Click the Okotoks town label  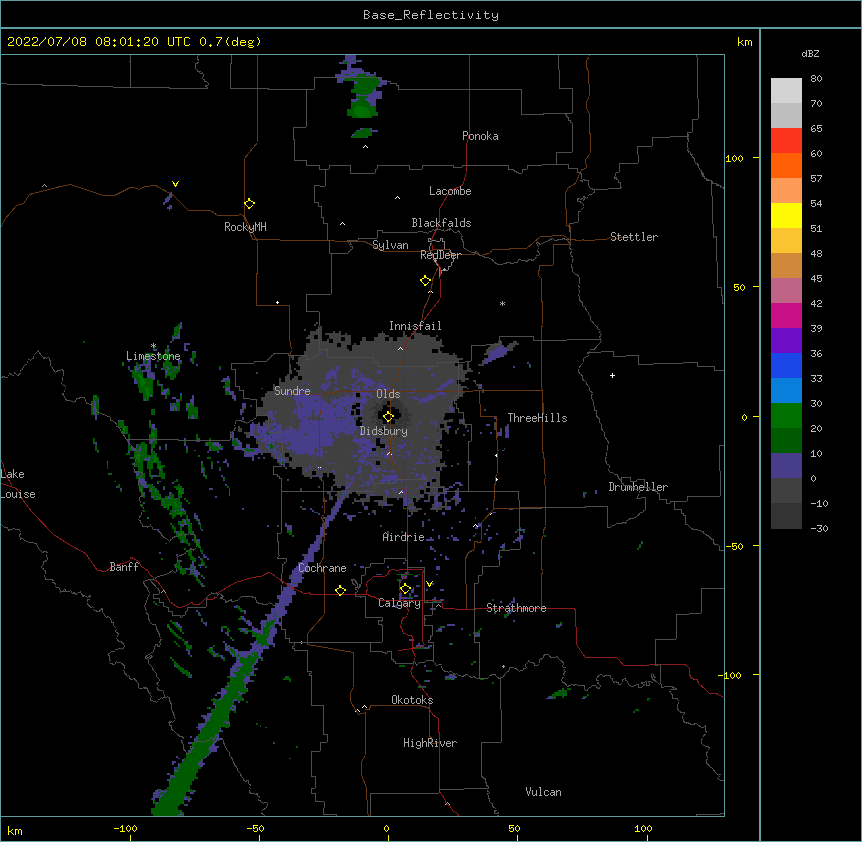[x=412, y=700]
